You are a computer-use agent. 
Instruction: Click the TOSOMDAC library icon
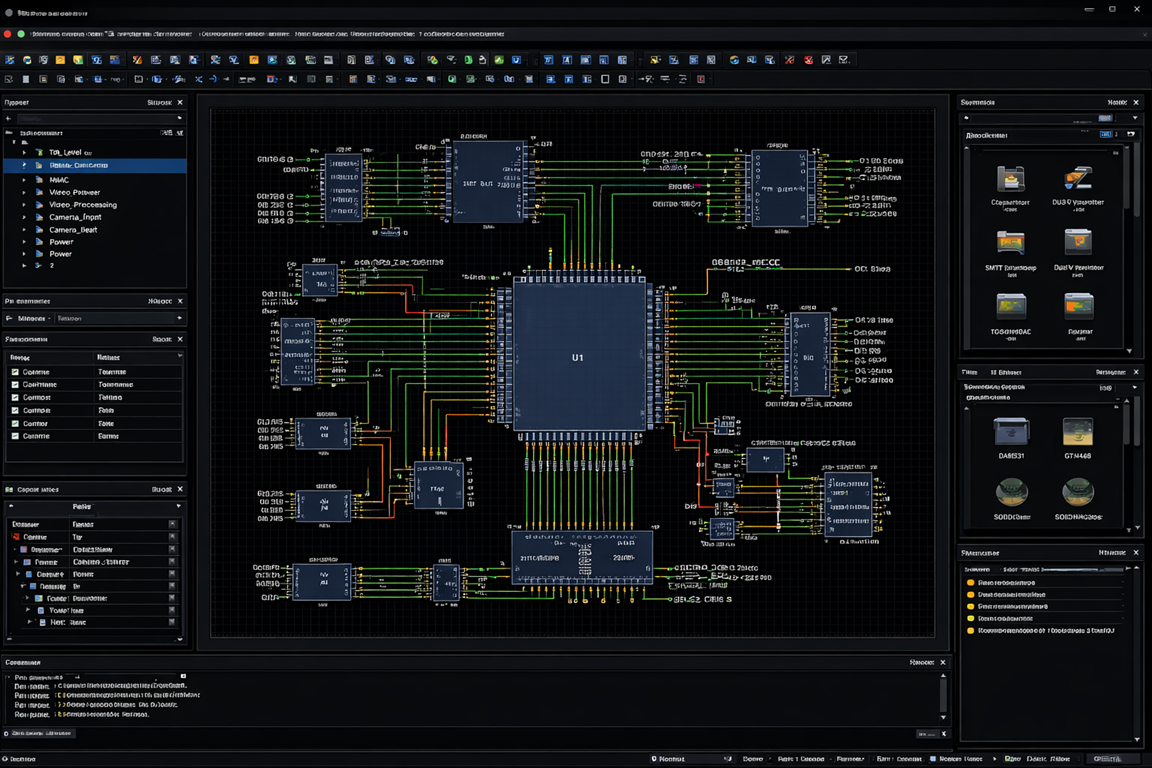tap(1011, 306)
